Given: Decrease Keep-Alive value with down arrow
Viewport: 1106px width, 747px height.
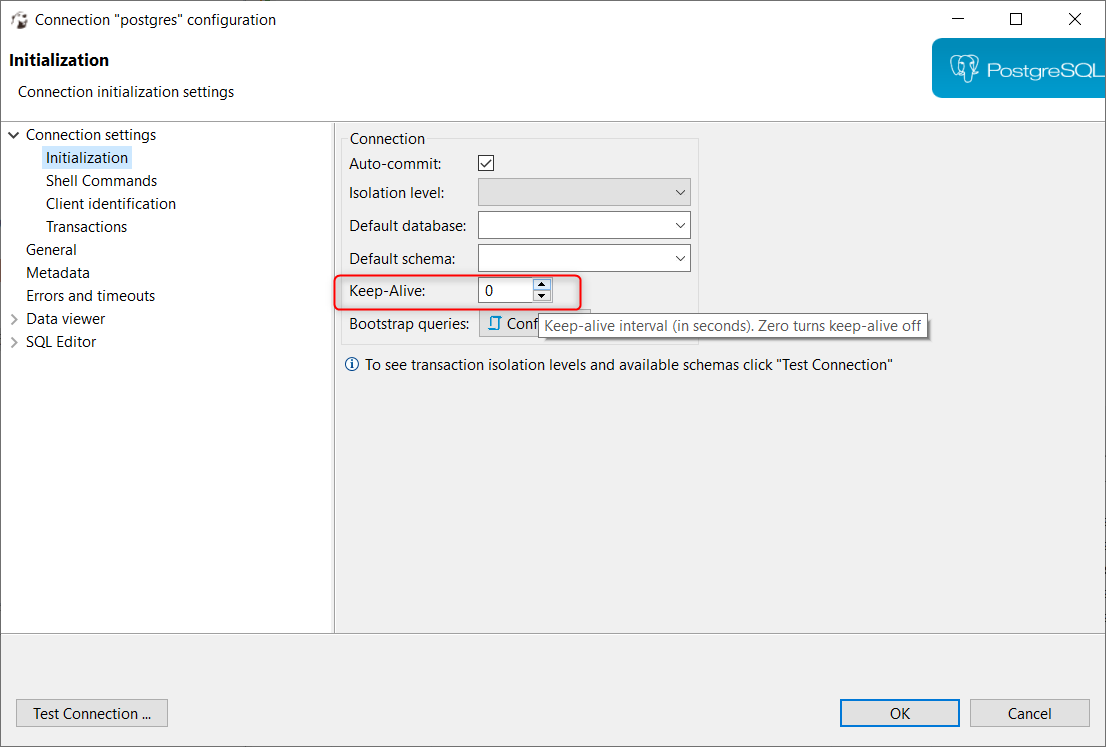Looking at the screenshot, I should [542, 296].
